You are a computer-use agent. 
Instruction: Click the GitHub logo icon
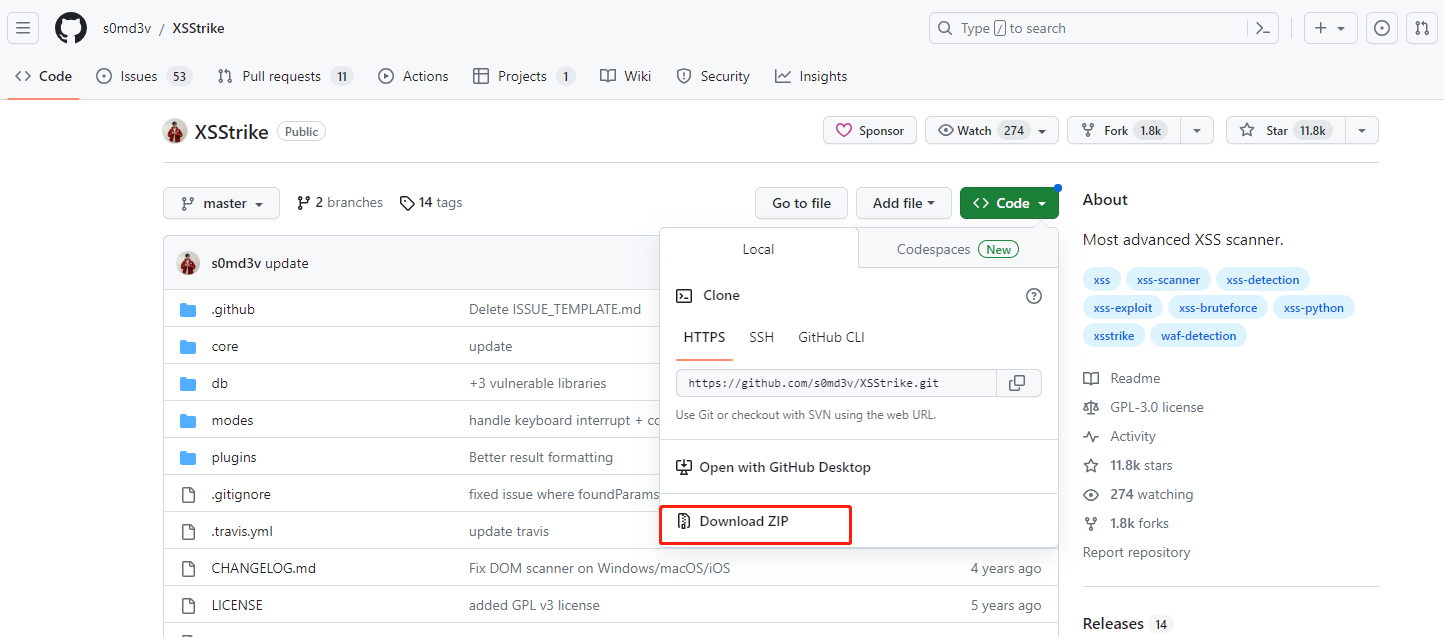[71, 28]
